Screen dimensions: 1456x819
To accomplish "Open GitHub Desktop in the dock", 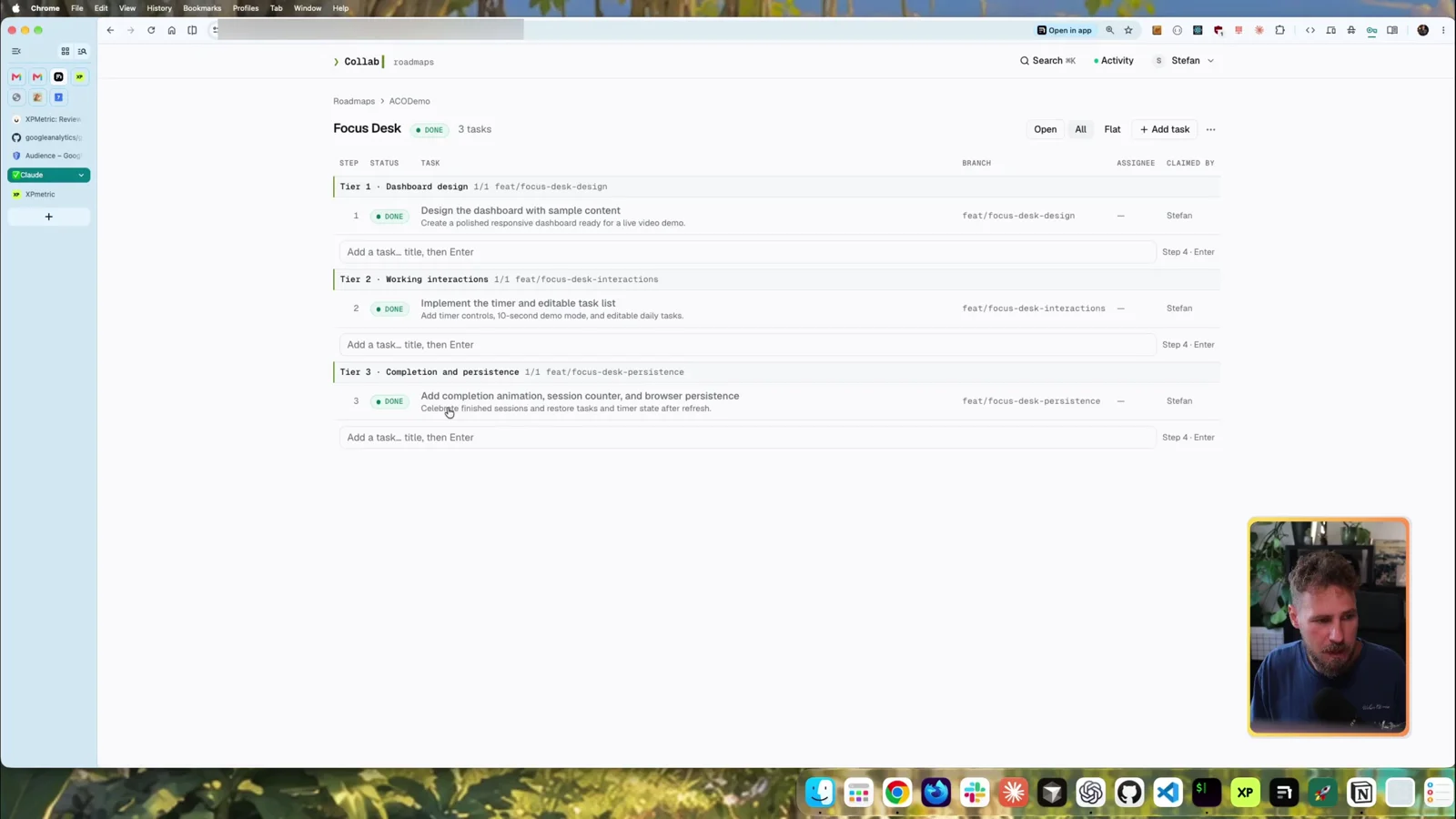I will 1129,793.
